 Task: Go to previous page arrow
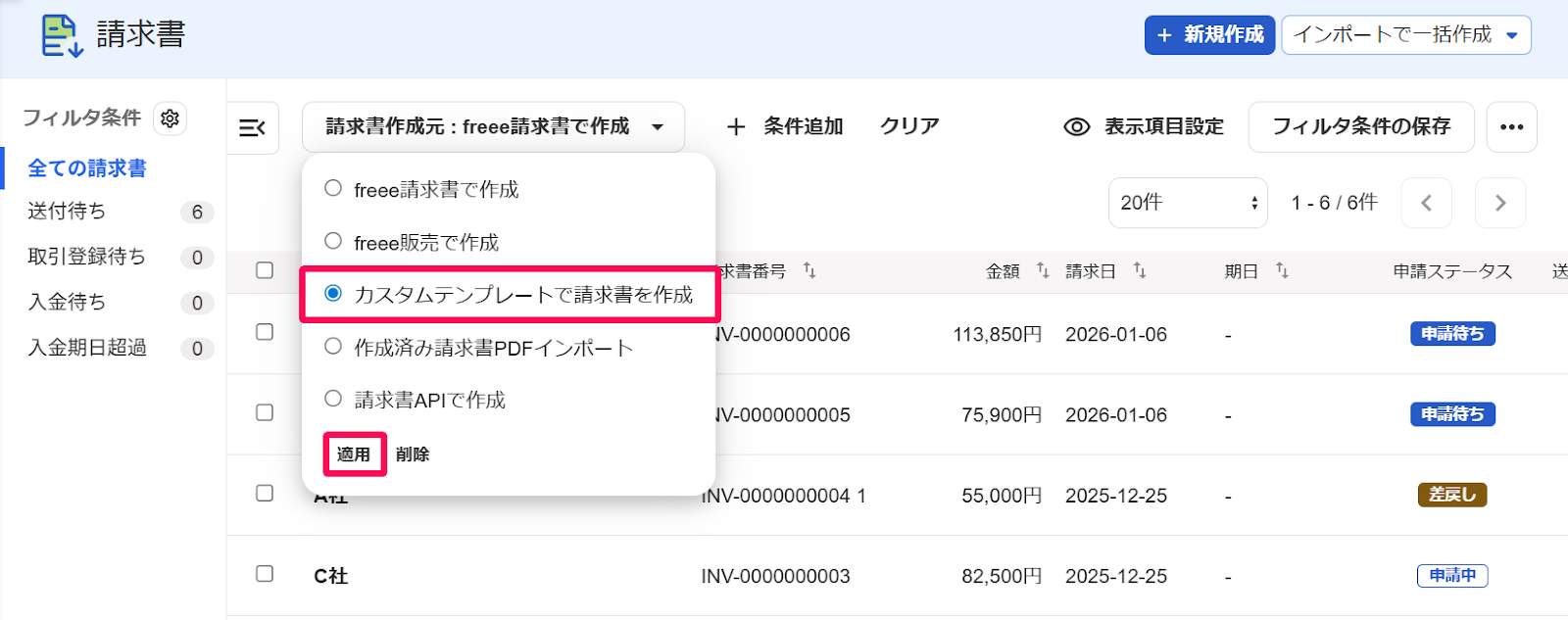click(1427, 203)
